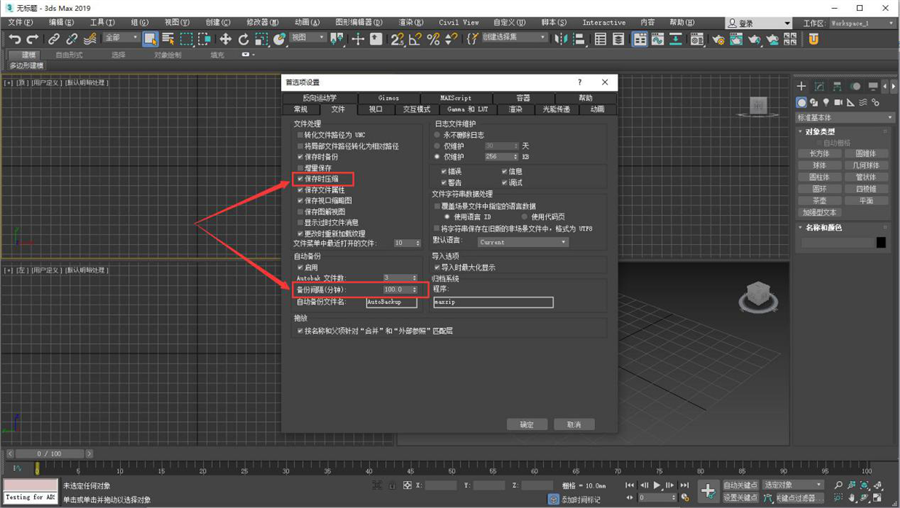The width and height of the screenshot is (900, 508).
Task: Open the 全部 selection filter dropdown
Action: 122,38
